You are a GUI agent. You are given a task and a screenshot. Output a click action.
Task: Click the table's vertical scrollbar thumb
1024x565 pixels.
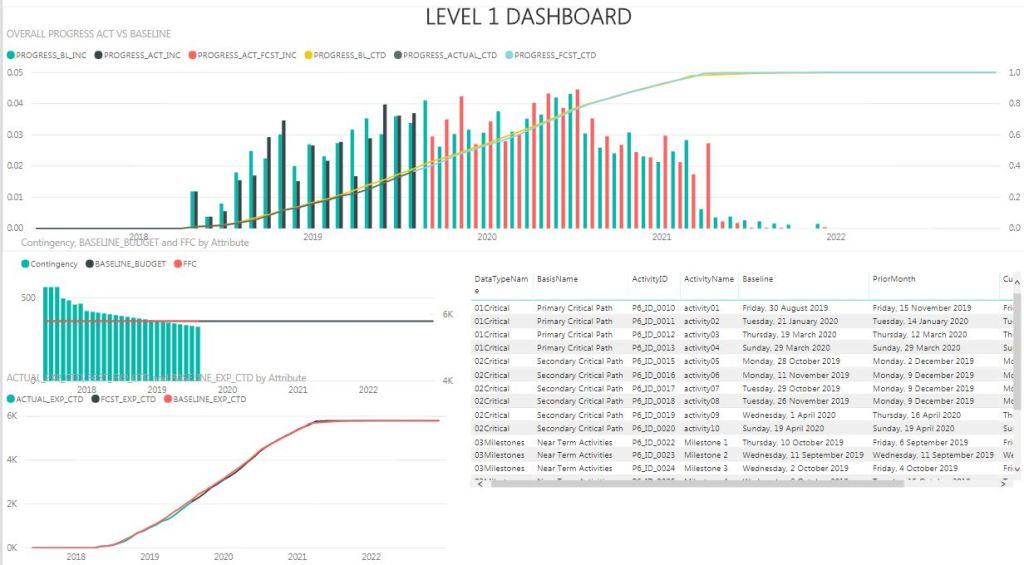[1016, 349]
